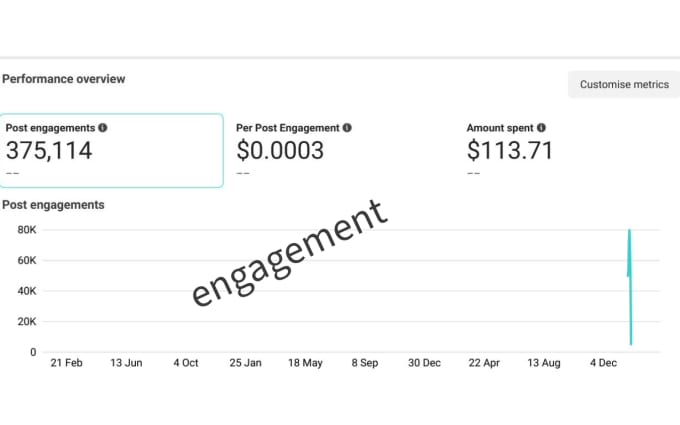Click the 13 Aug date label
This screenshot has height=425, width=680.
coord(544,363)
